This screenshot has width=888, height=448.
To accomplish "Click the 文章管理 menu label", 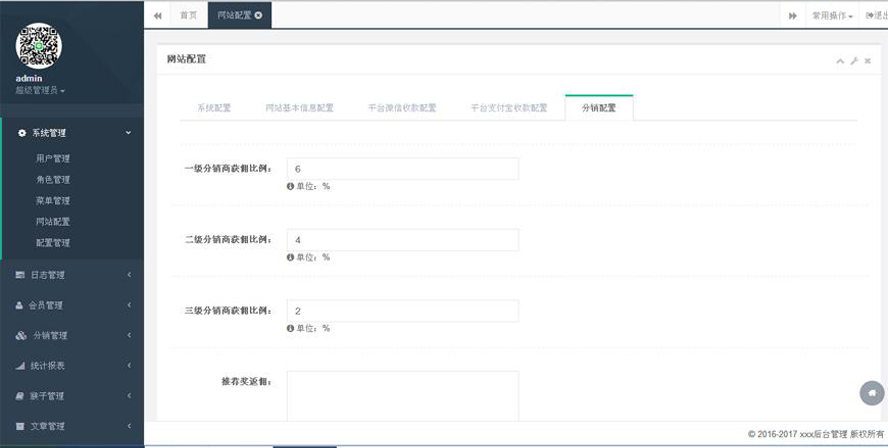I will pos(48,426).
